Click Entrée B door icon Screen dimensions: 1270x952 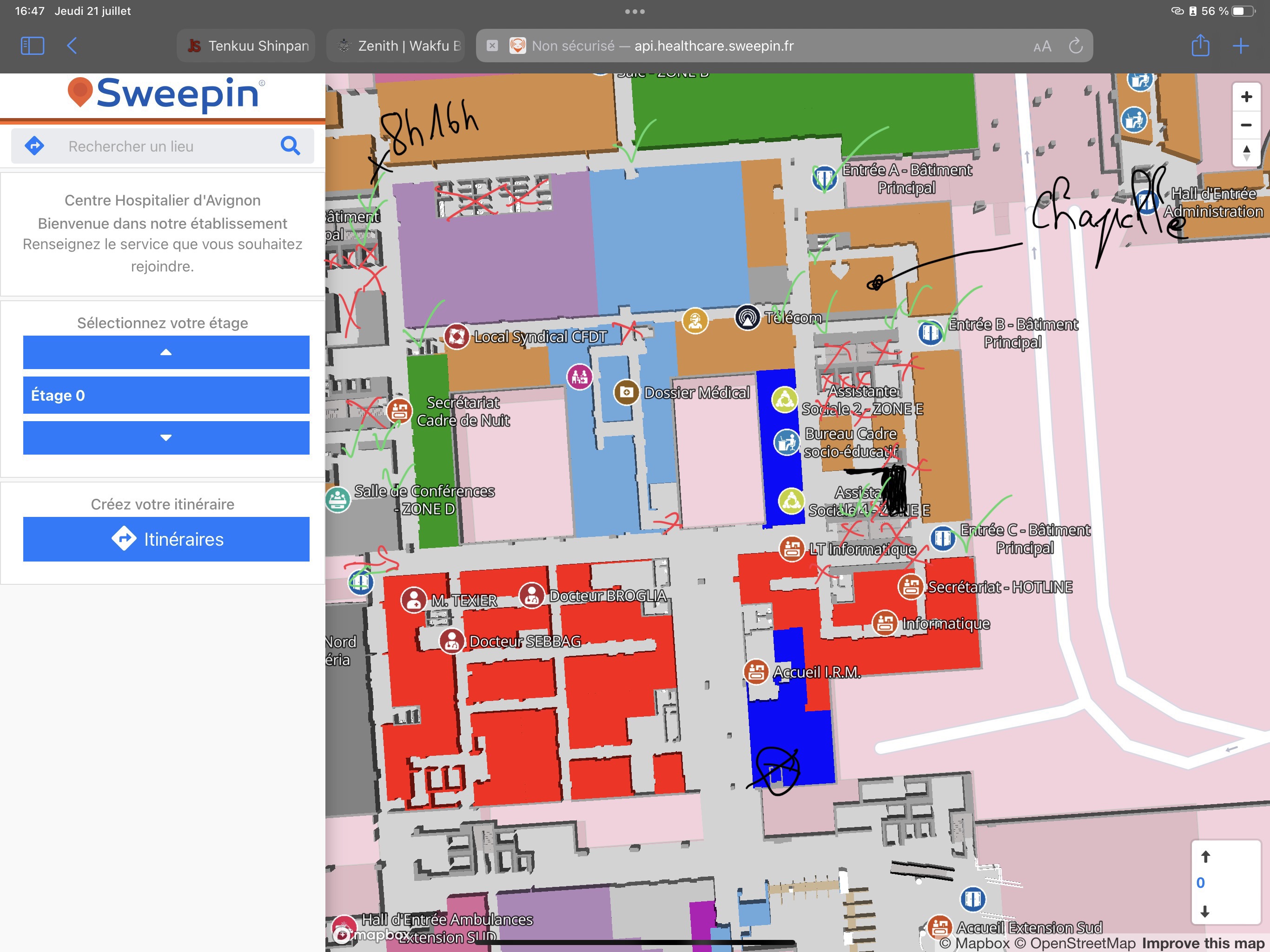point(930,332)
